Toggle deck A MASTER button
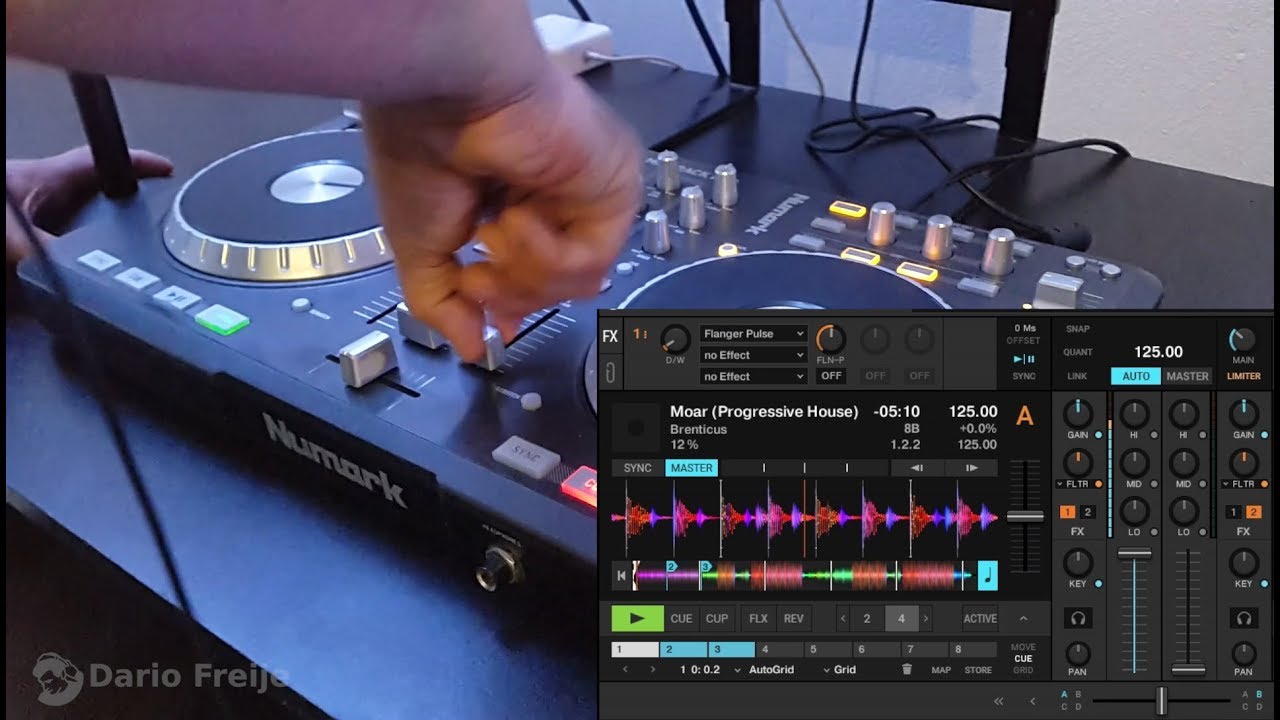 coord(691,468)
